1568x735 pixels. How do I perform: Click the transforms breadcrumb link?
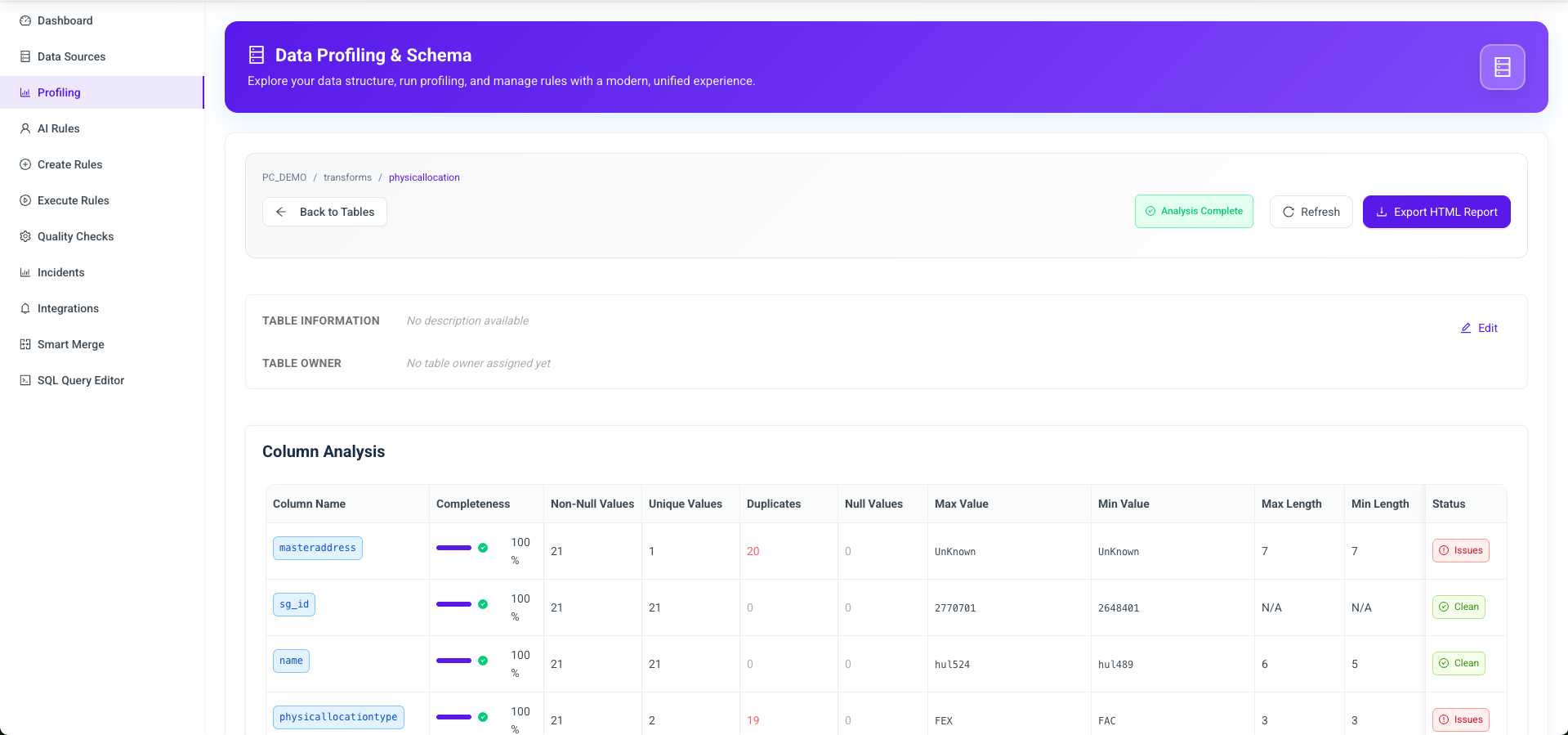click(x=347, y=177)
